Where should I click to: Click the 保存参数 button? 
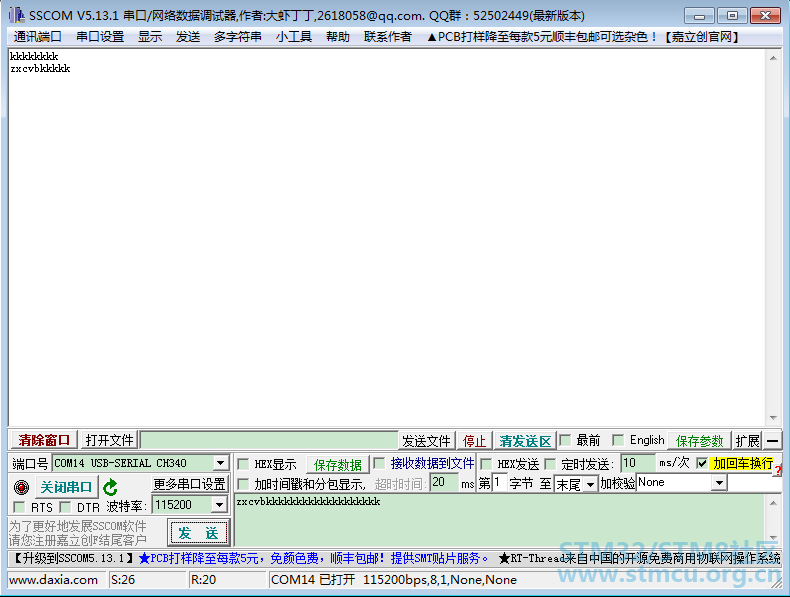click(x=699, y=441)
